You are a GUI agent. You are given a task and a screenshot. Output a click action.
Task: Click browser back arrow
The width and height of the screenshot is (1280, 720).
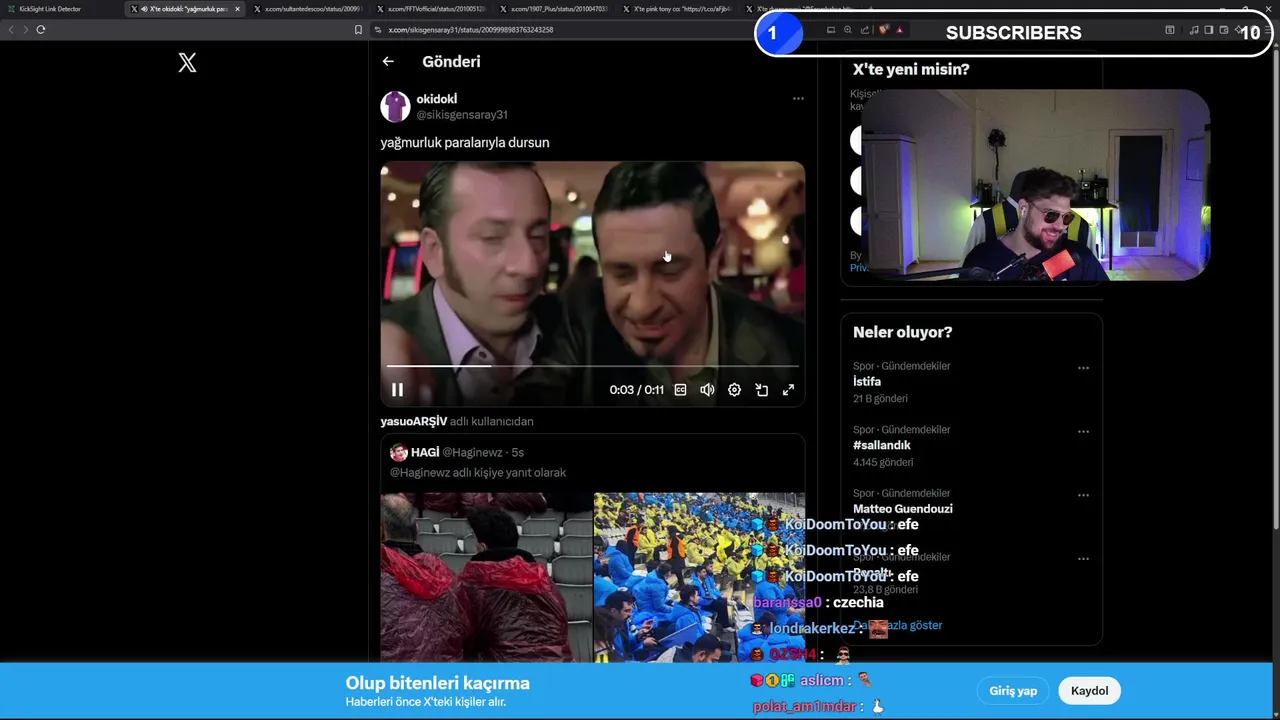pyautogui.click(x=11, y=30)
